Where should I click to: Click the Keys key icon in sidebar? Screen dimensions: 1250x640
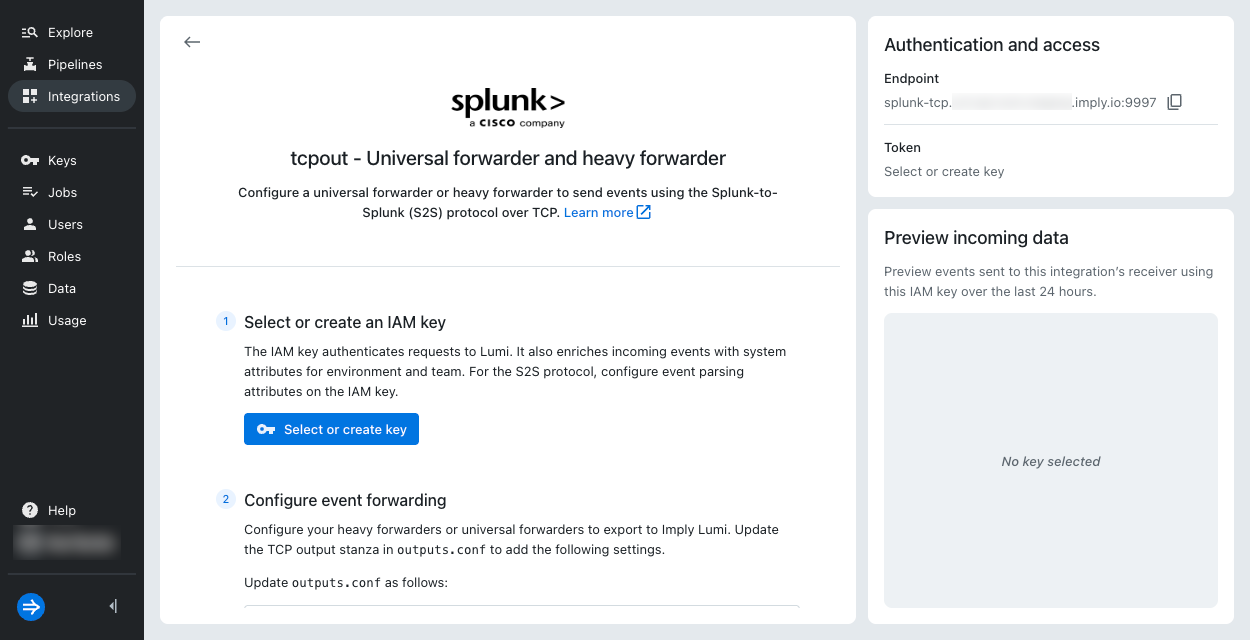(30, 160)
